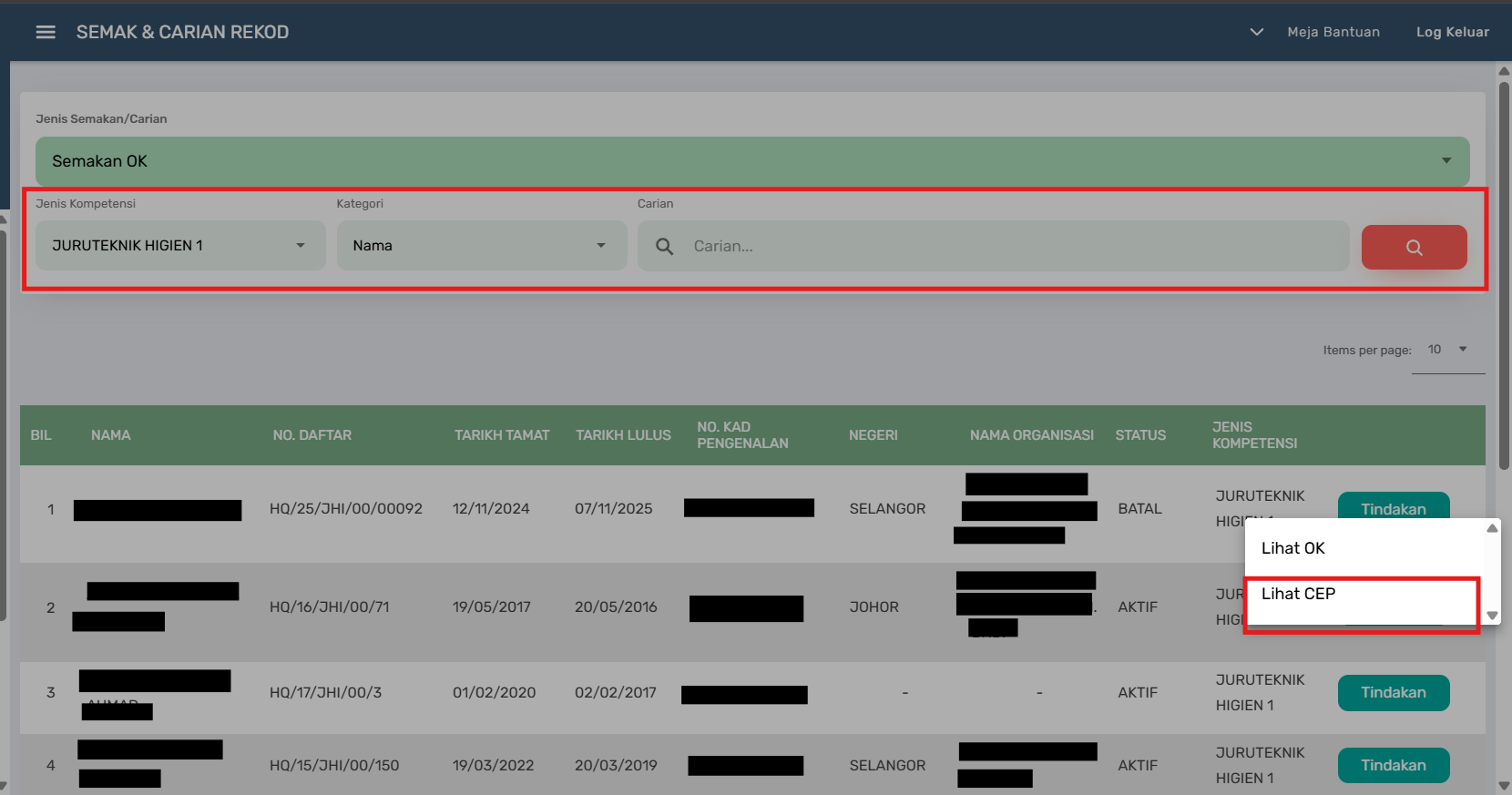Open the Semakan OK type dropdown
Screen dimensions: 1512x795
[752, 161]
